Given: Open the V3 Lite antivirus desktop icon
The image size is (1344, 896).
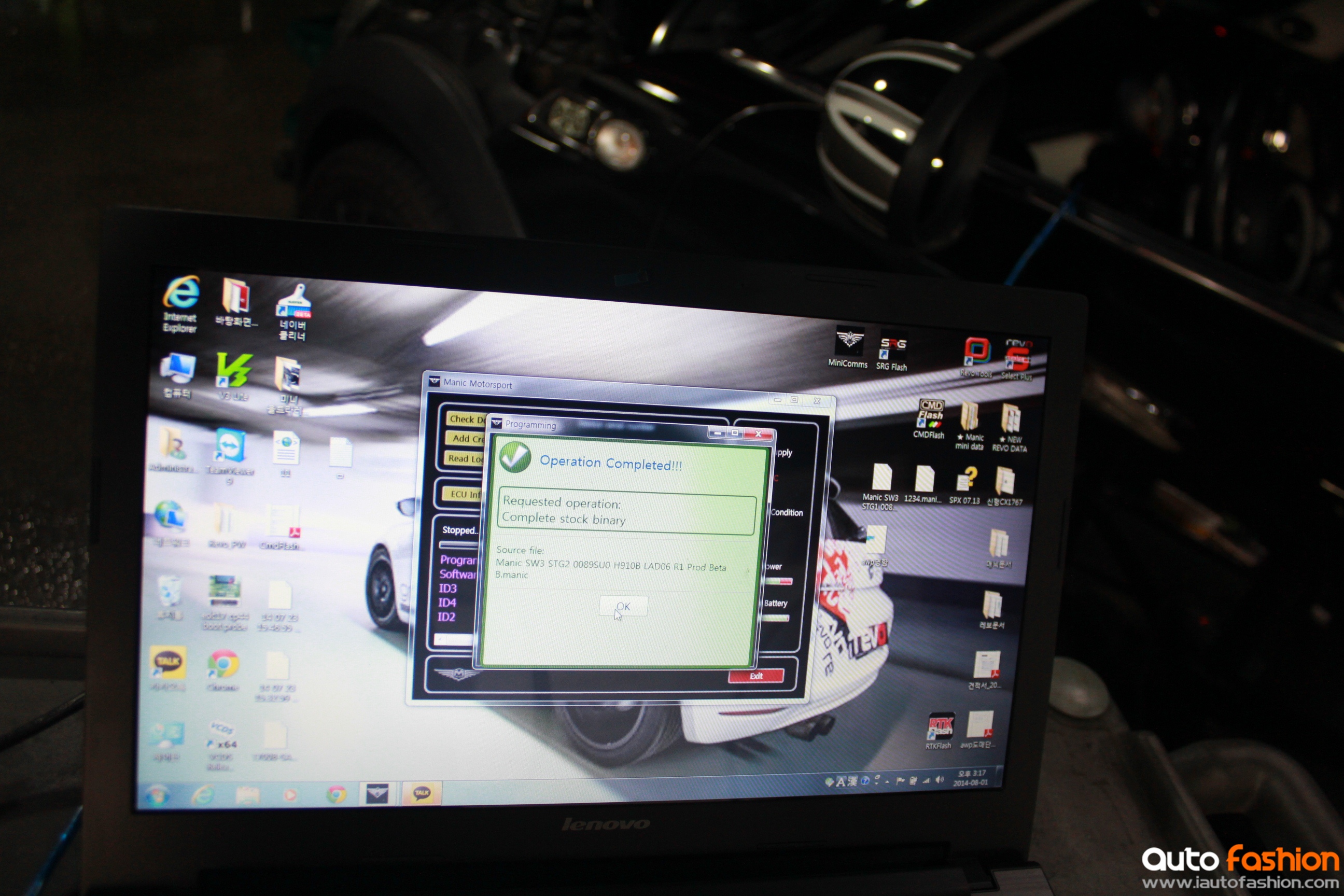Looking at the screenshot, I should click(x=234, y=376).
